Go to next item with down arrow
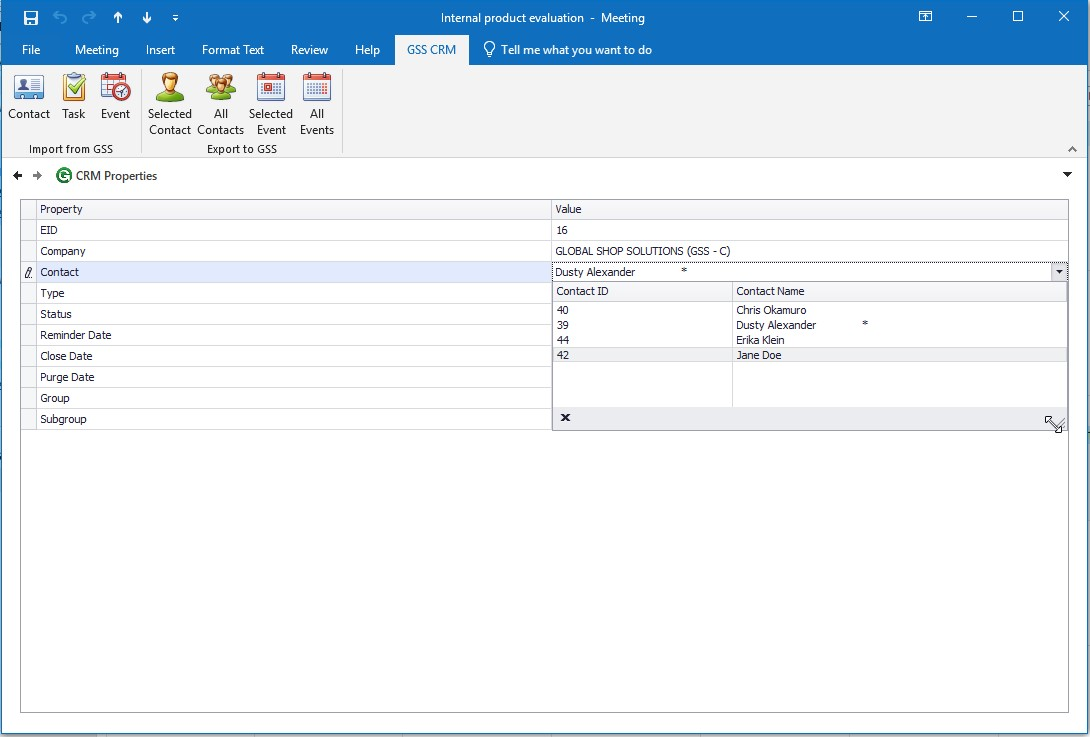The image size is (1090, 737). click(147, 17)
